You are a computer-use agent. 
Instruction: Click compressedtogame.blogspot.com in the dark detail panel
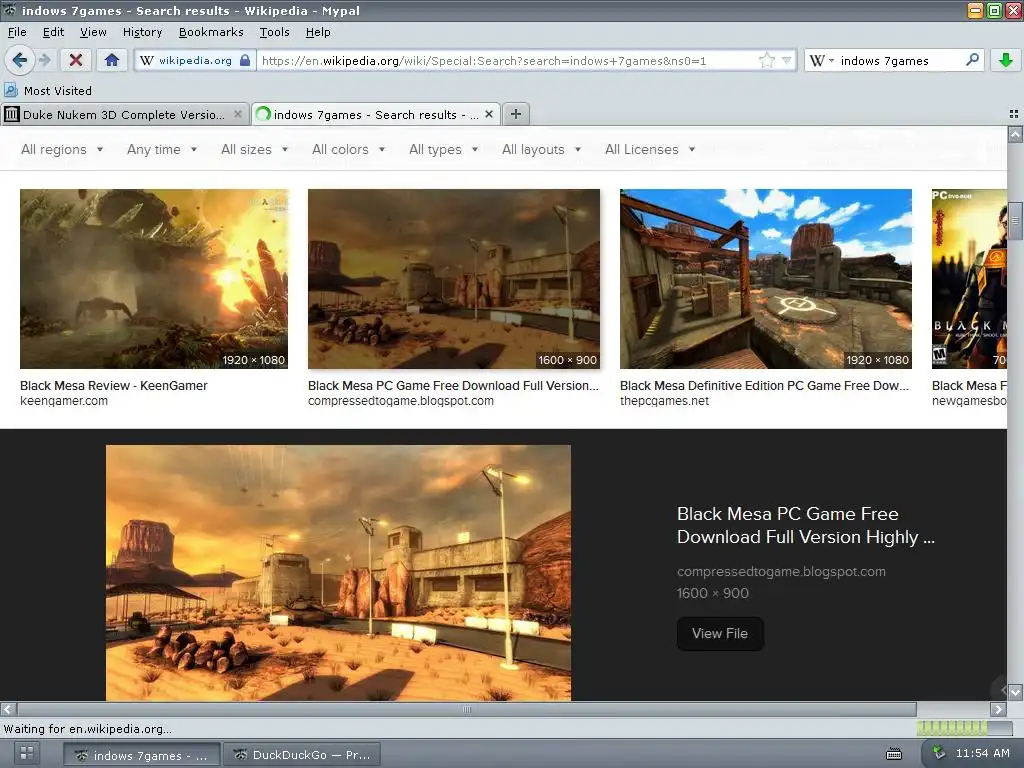click(x=781, y=571)
